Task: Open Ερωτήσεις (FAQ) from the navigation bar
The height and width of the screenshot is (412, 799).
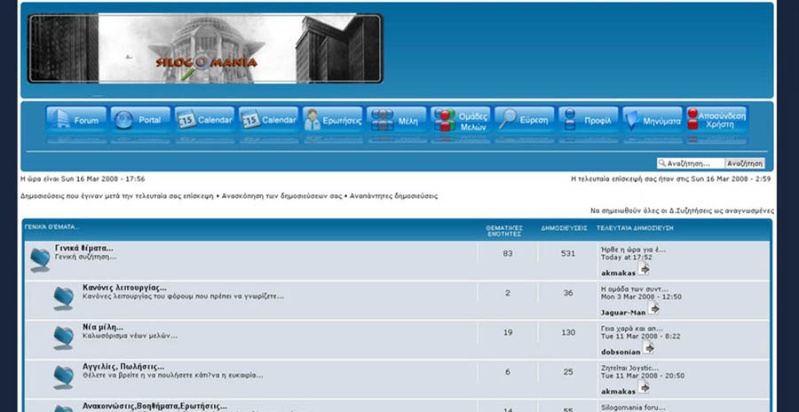Action: (x=332, y=120)
